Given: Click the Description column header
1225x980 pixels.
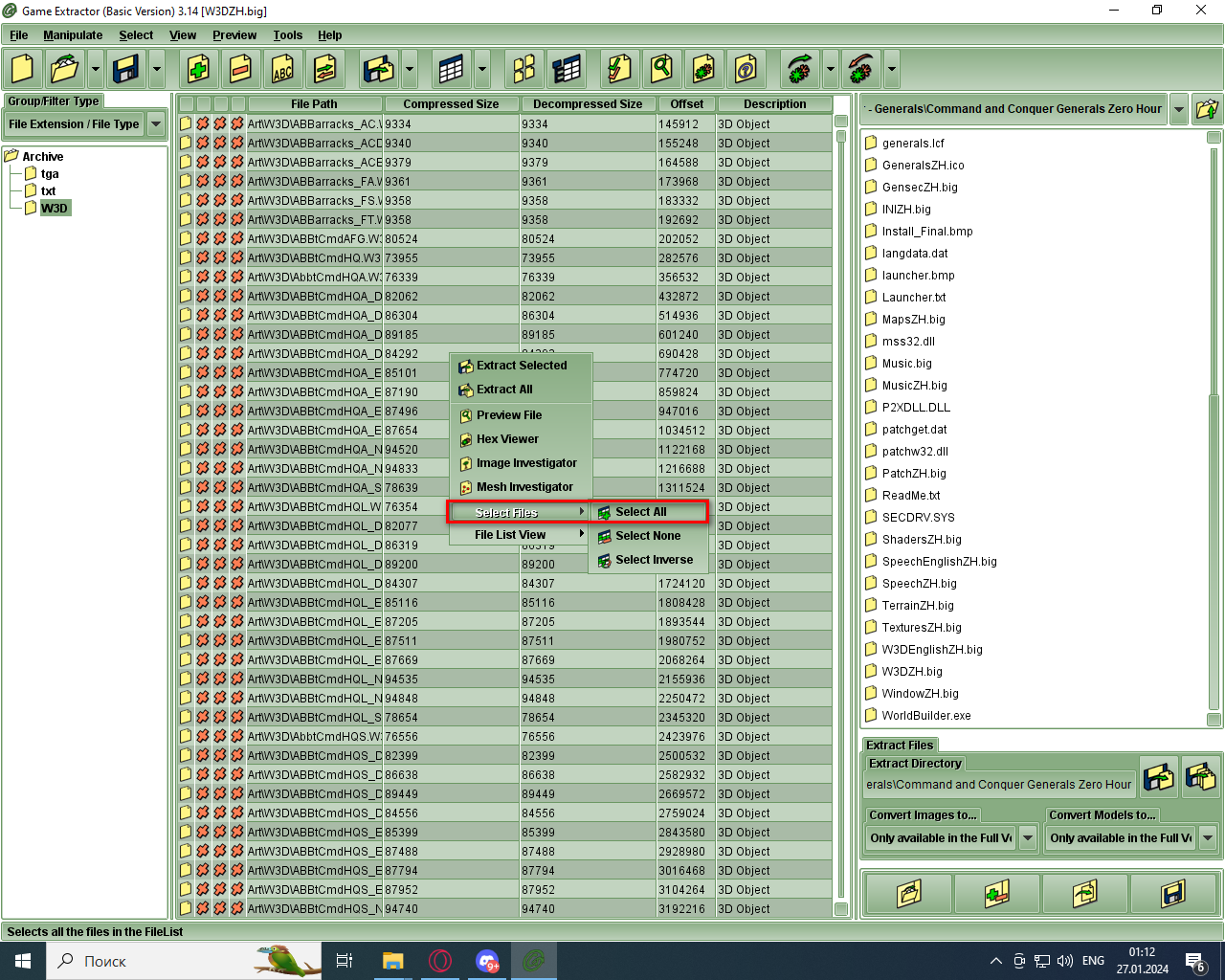Looking at the screenshot, I should (x=775, y=104).
